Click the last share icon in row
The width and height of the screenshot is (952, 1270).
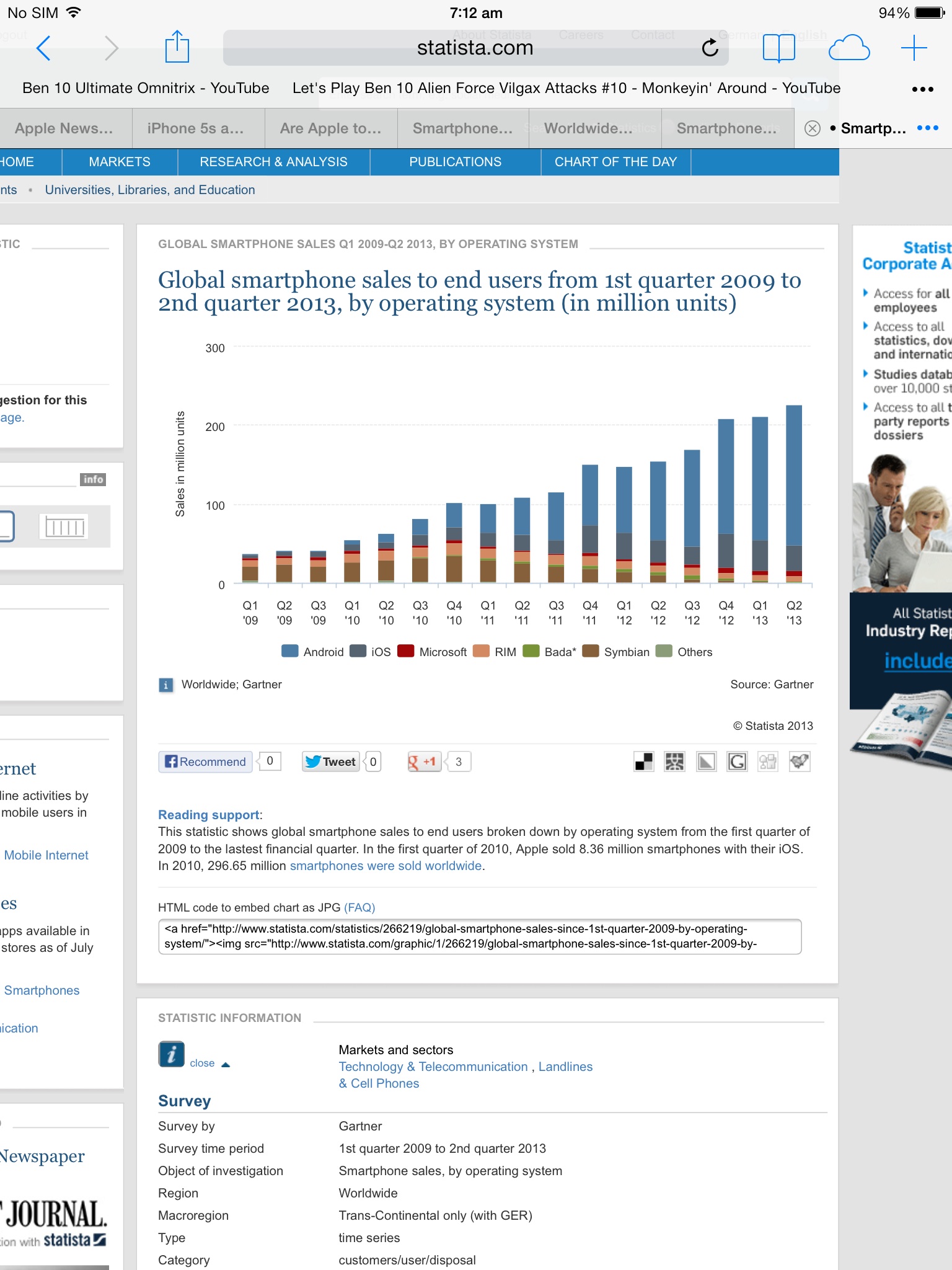[800, 762]
